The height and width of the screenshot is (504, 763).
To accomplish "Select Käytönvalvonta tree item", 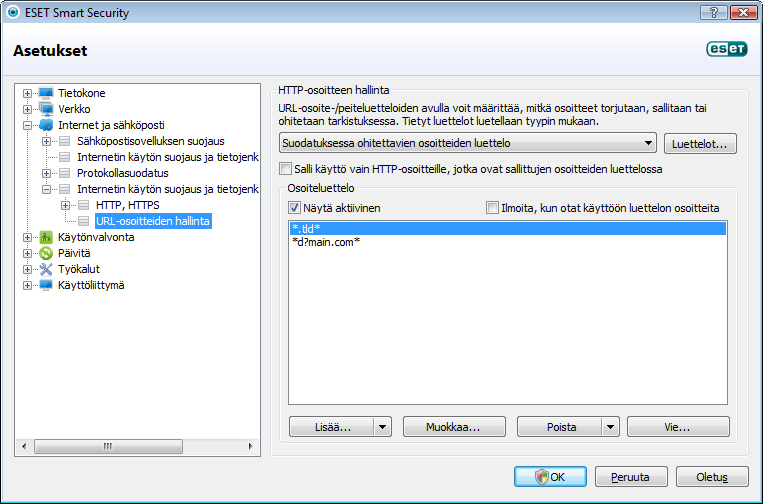I will tap(96, 237).
